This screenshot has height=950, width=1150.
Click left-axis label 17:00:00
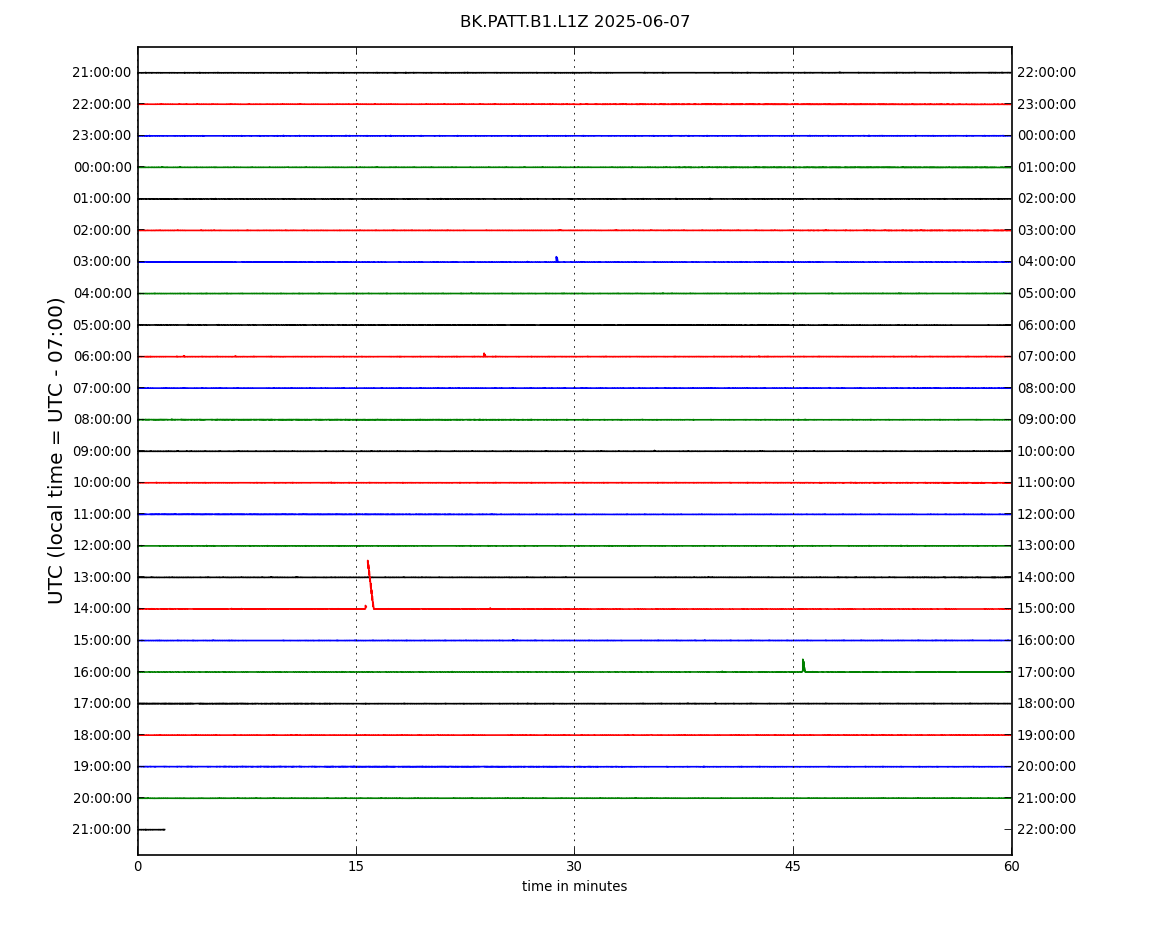[x=102, y=704]
